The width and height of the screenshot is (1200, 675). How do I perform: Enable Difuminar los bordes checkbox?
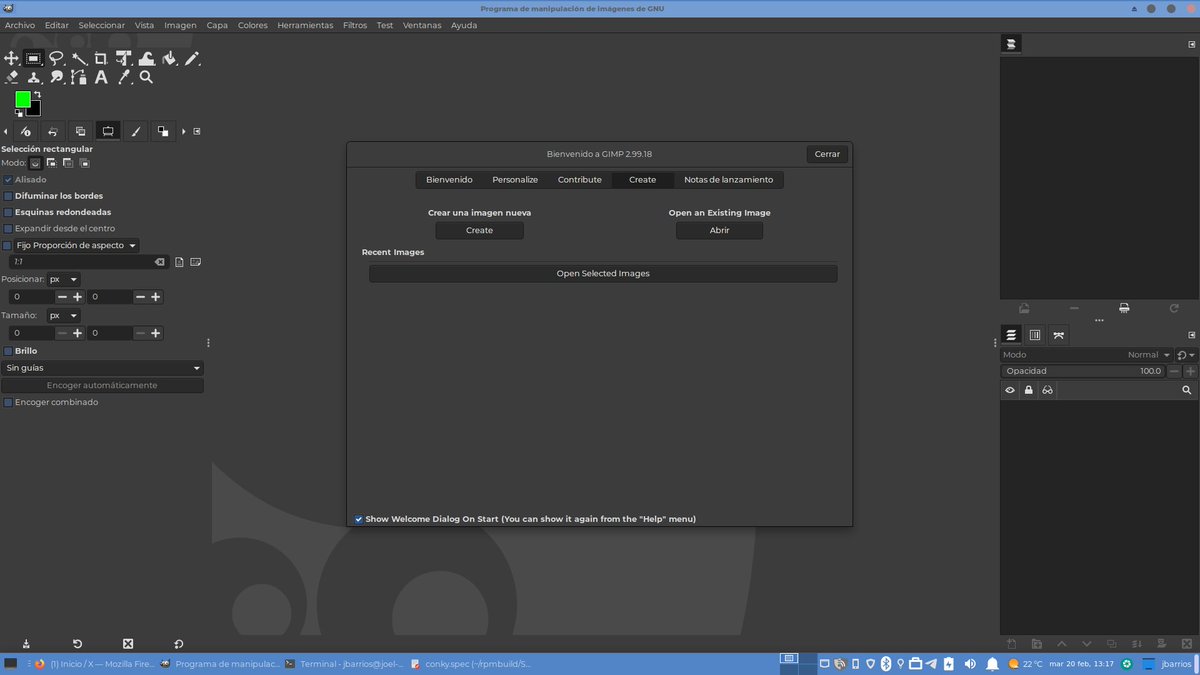(8, 196)
